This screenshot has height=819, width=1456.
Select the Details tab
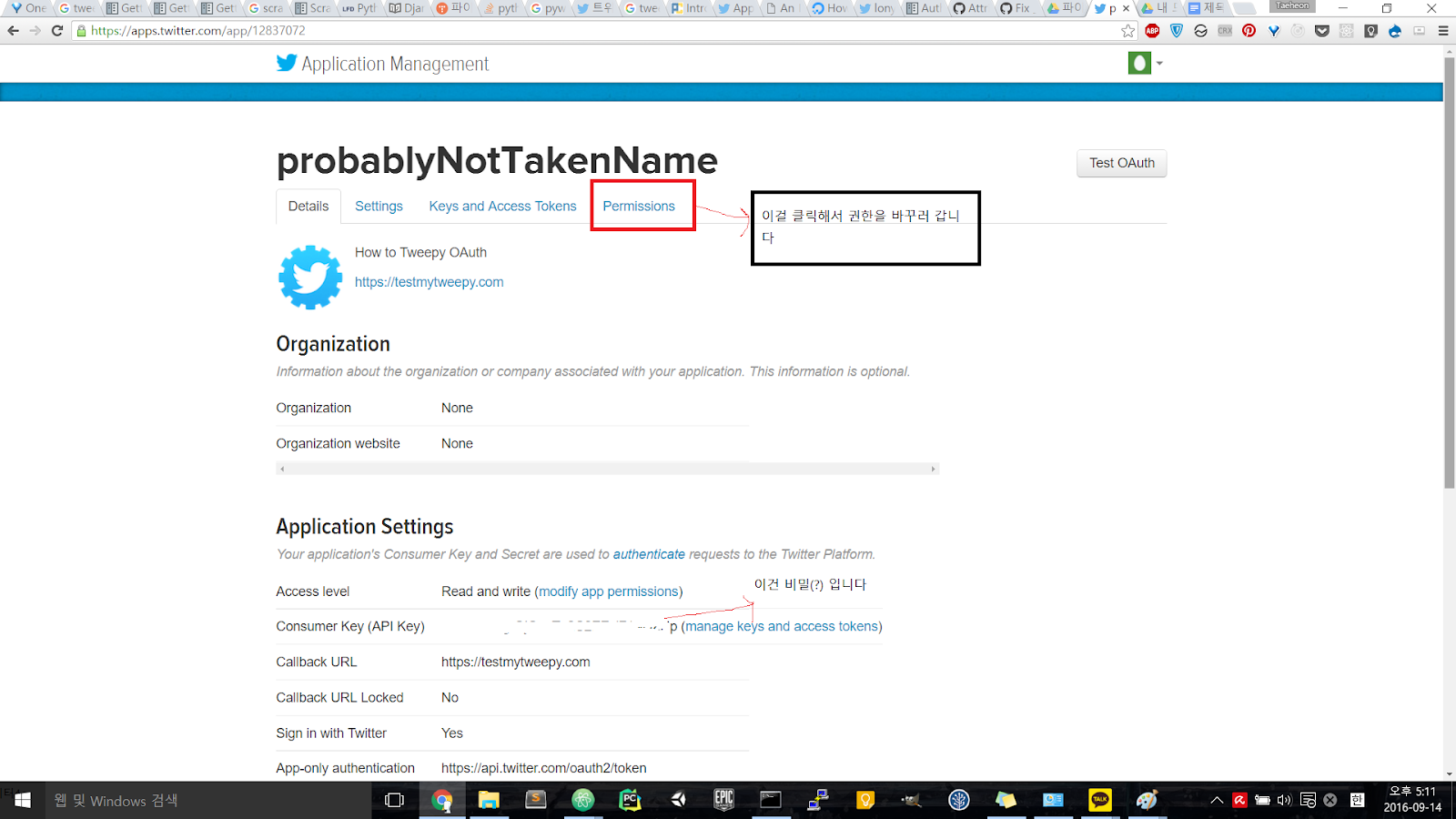point(308,206)
